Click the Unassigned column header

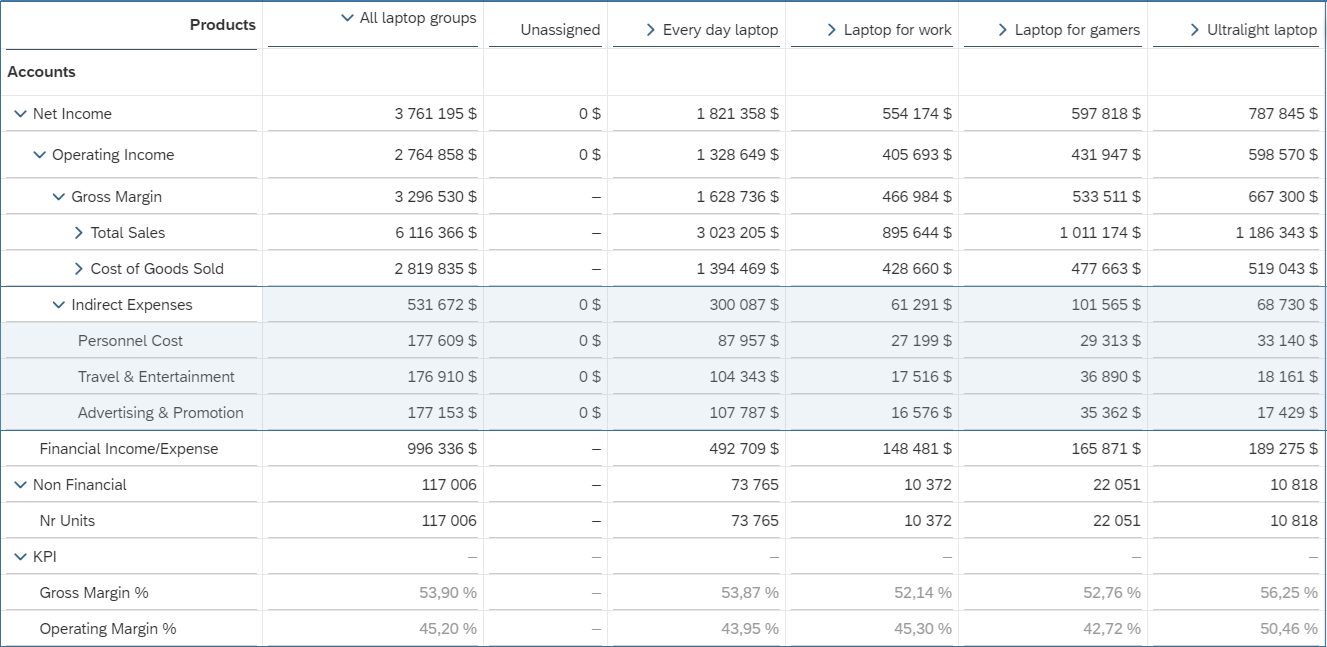(560, 30)
